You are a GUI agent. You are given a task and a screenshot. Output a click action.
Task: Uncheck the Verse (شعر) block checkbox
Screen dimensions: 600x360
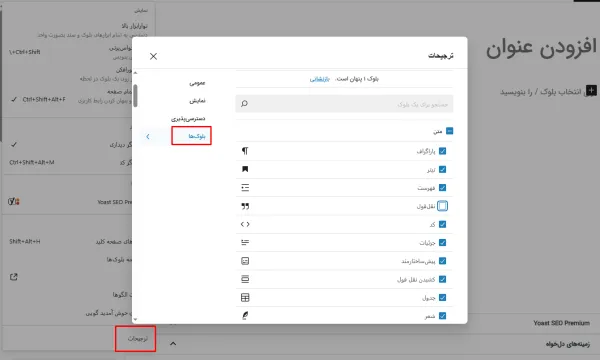[442, 316]
